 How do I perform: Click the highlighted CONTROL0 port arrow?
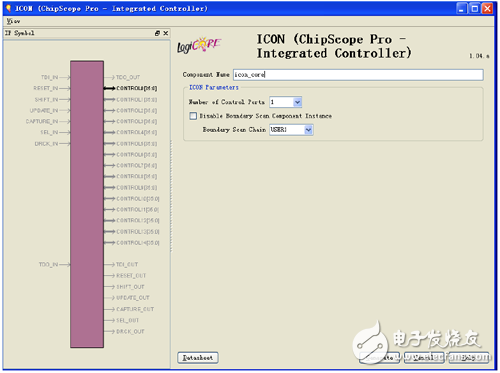pos(109,88)
